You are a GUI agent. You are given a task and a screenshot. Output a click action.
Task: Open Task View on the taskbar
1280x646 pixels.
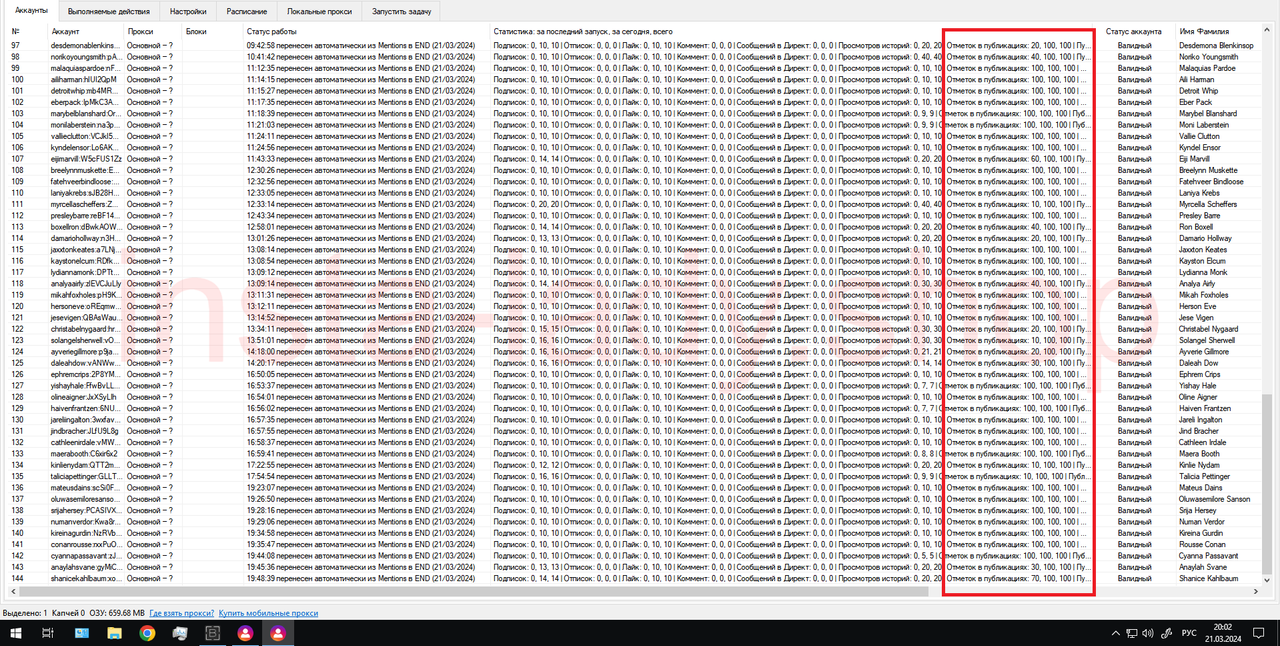click(47, 633)
